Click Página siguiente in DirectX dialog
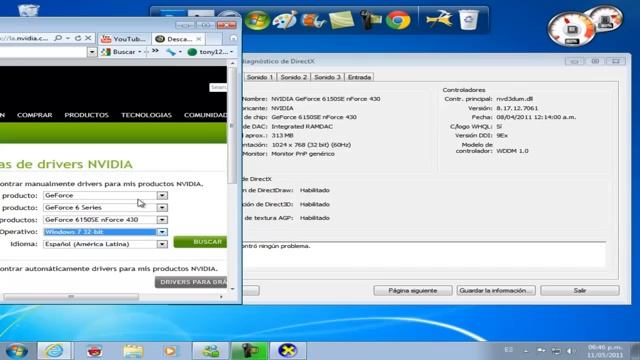Image resolution: width=640 pixels, height=360 pixels. (x=413, y=291)
